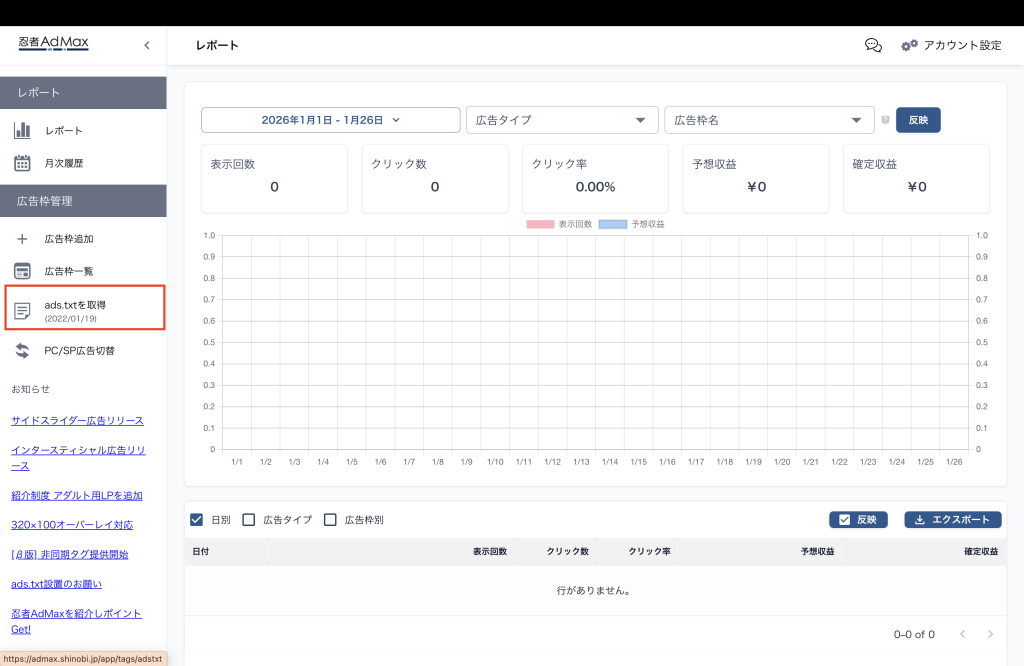Collapse sidebar with the left chevron
This screenshot has height=666, width=1024.
tap(147, 45)
